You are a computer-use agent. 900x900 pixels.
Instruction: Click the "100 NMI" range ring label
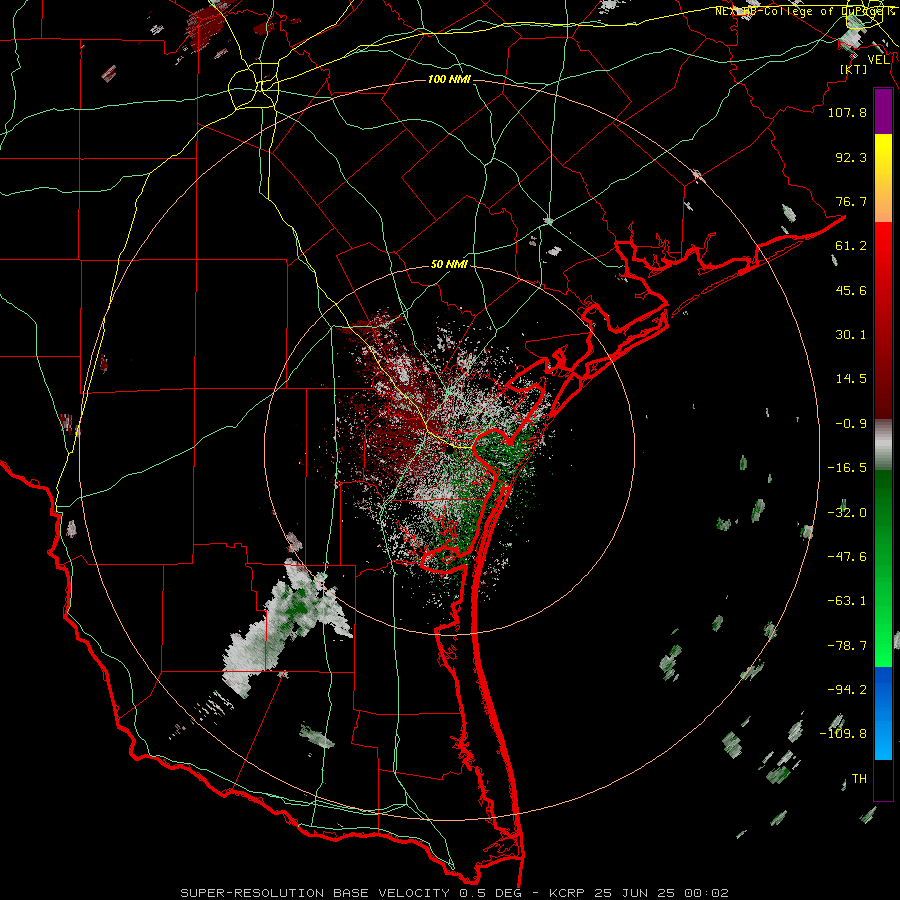click(x=449, y=79)
